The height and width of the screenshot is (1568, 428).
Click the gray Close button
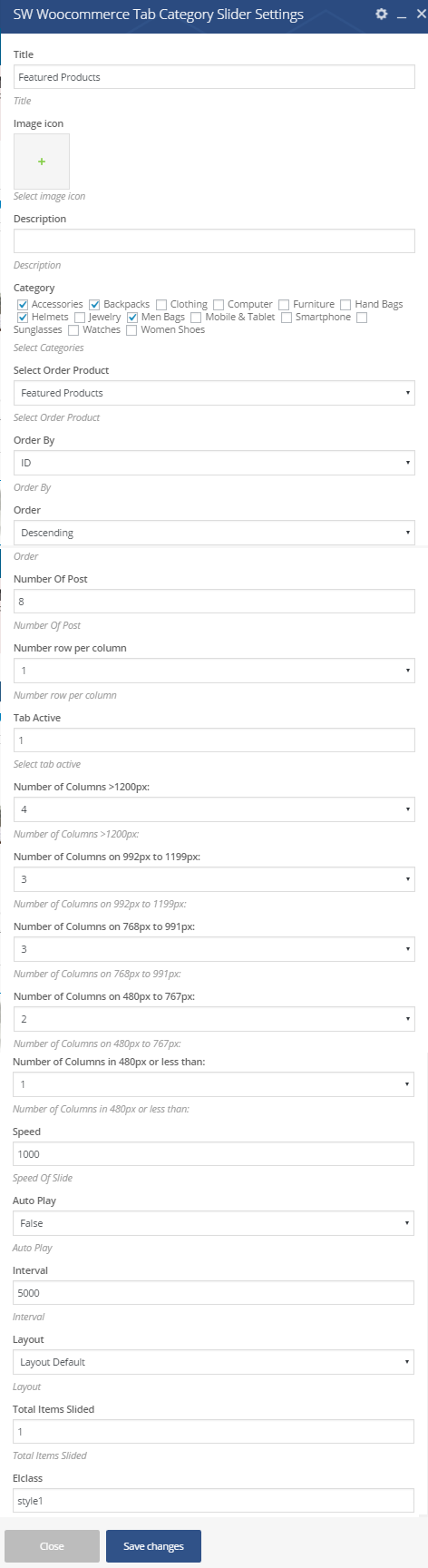tap(52, 1546)
